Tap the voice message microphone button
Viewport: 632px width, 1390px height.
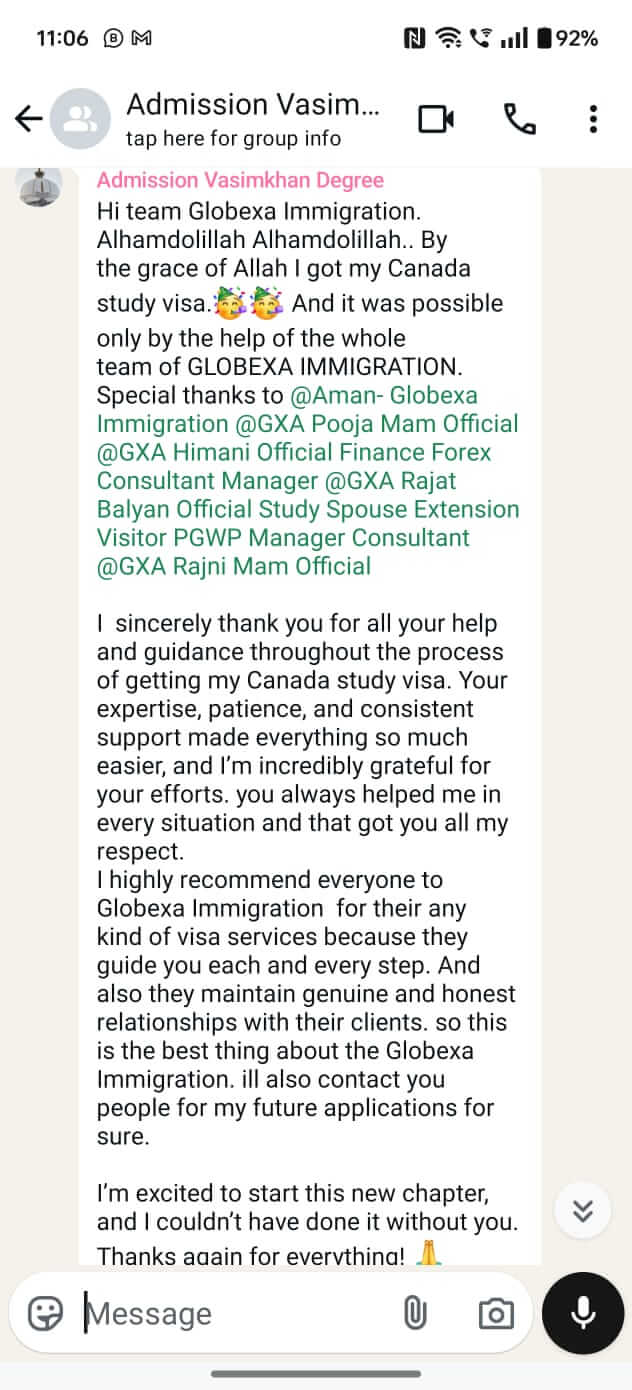tap(583, 1313)
